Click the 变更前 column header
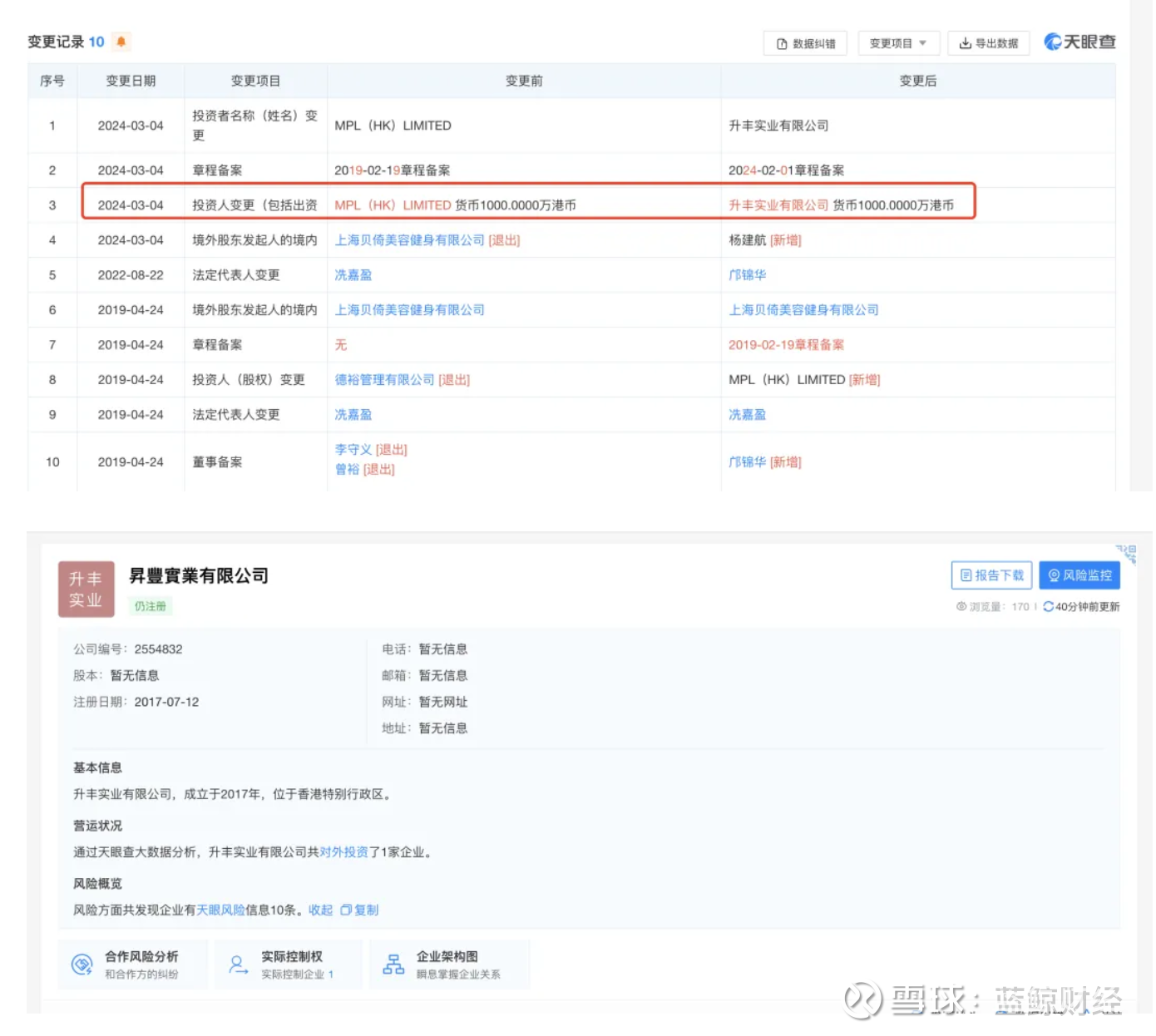Screen dimensions: 1156x1036 coord(524,81)
